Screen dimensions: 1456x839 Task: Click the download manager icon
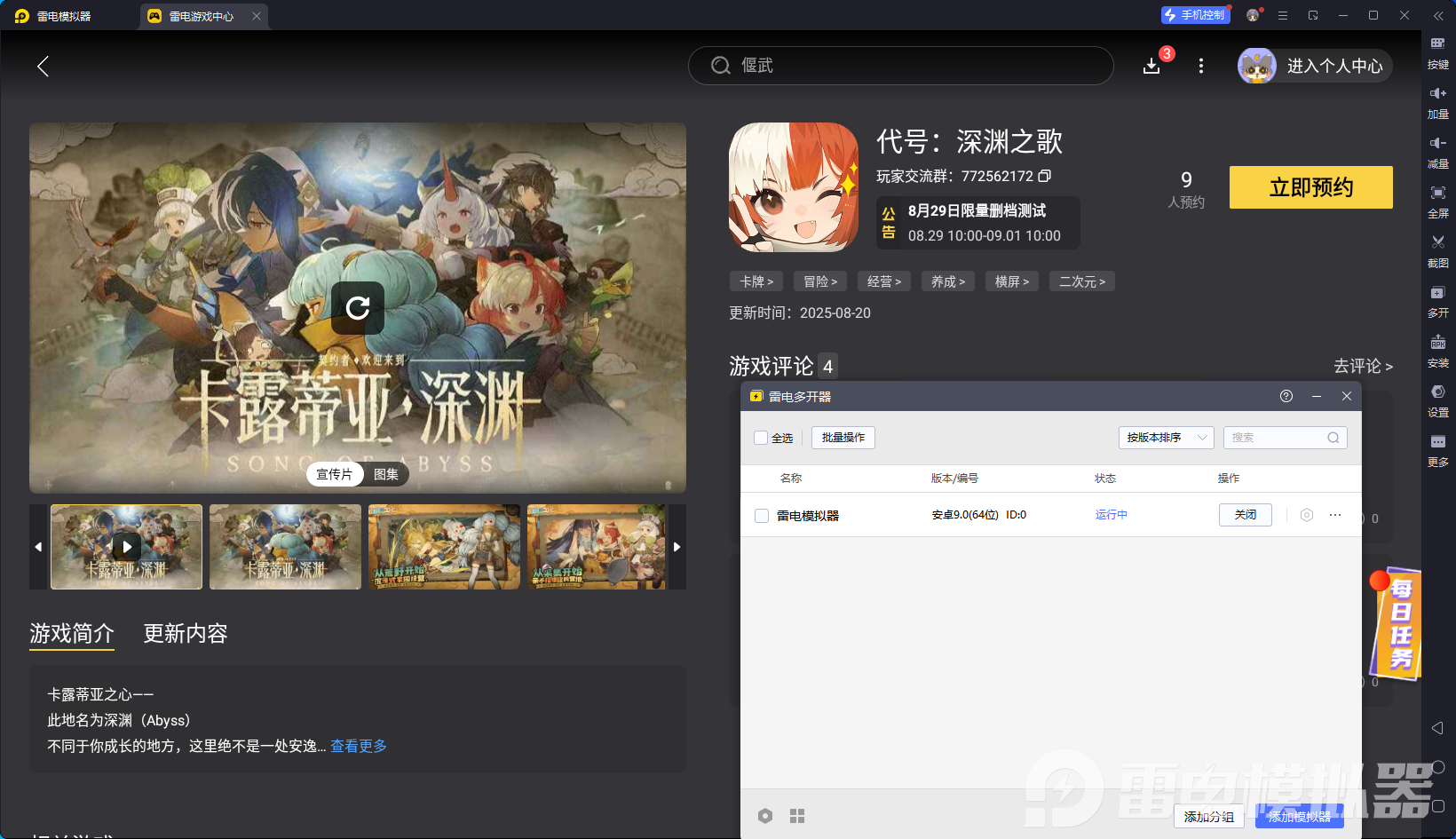[x=1151, y=67]
